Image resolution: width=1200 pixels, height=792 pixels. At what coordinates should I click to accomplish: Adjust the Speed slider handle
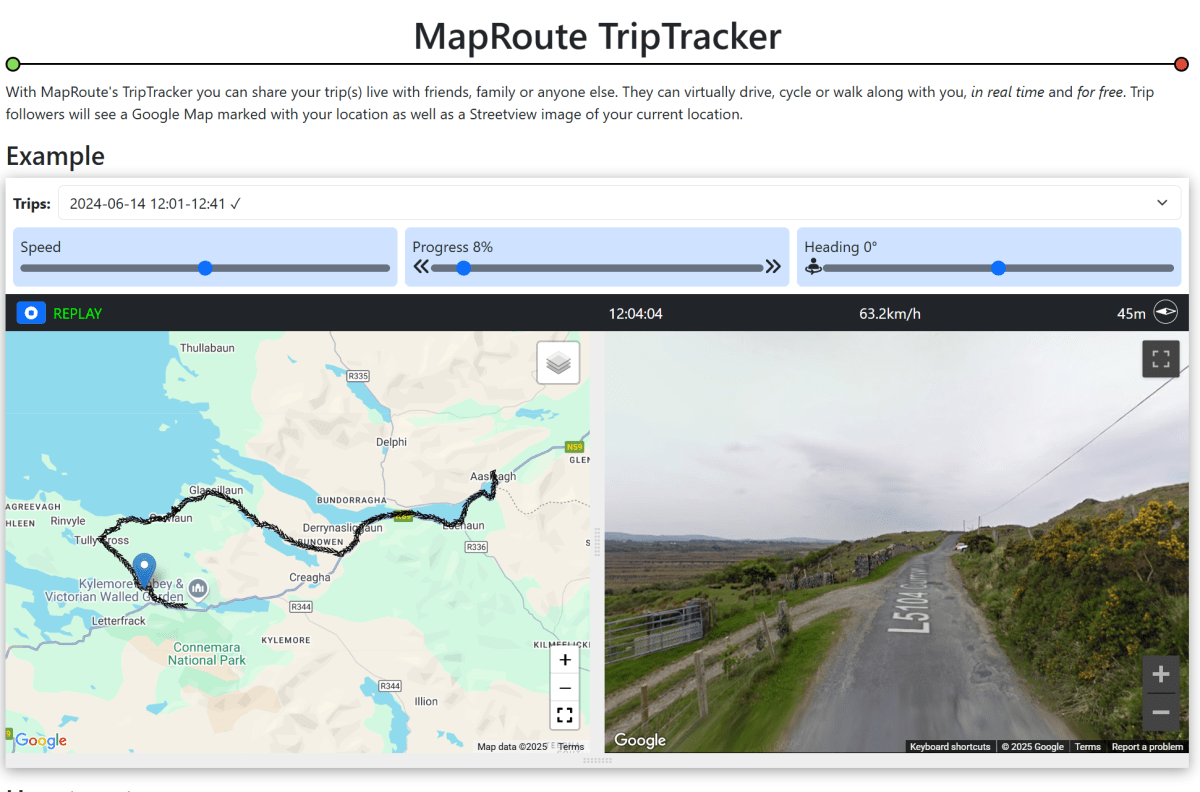205,268
